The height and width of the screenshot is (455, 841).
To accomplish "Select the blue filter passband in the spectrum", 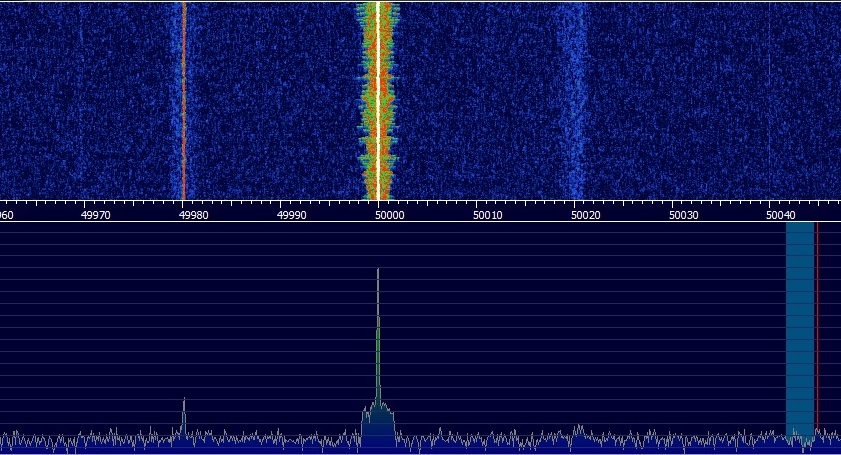I will click(x=800, y=333).
